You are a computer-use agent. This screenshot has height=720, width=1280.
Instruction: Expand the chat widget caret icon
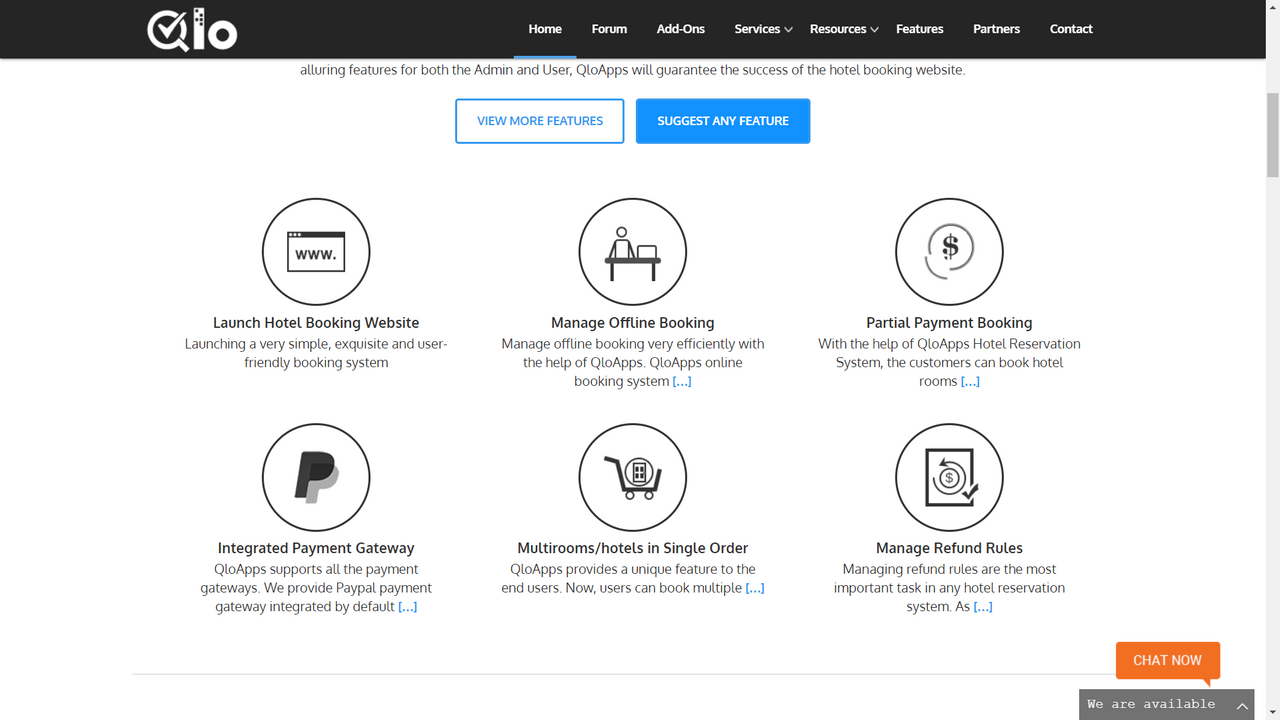tap(1242, 705)
